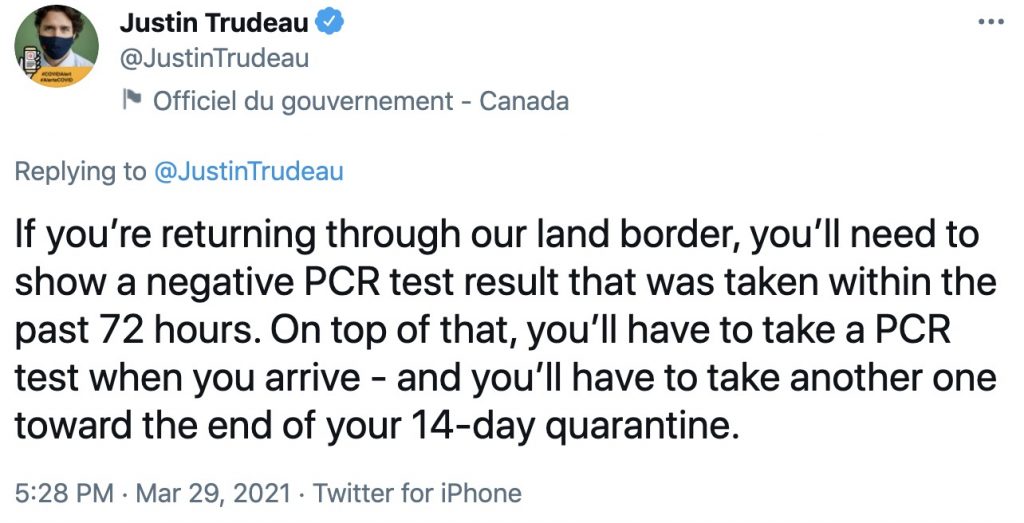The image size is (1024, 523).
Task: Click the @JustinTrudeau handle under the name
Action: click(x=214, y=59)
